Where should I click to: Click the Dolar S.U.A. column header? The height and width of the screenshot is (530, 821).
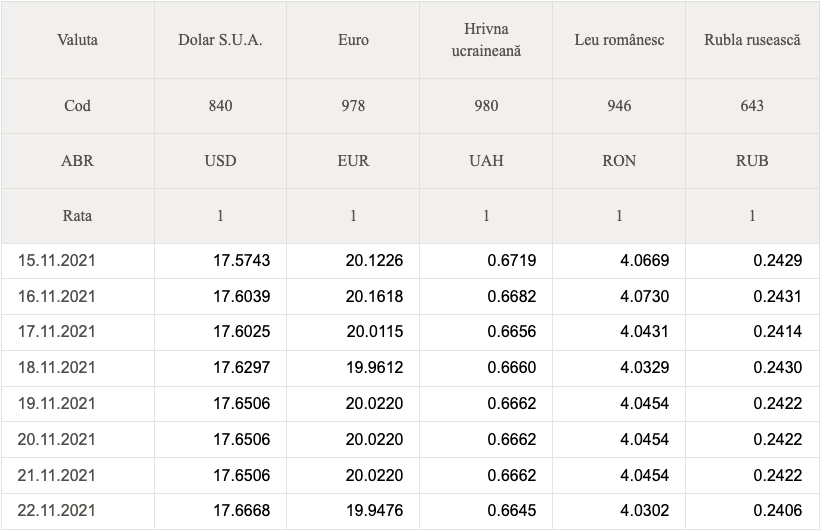click(x=220, y=40)
